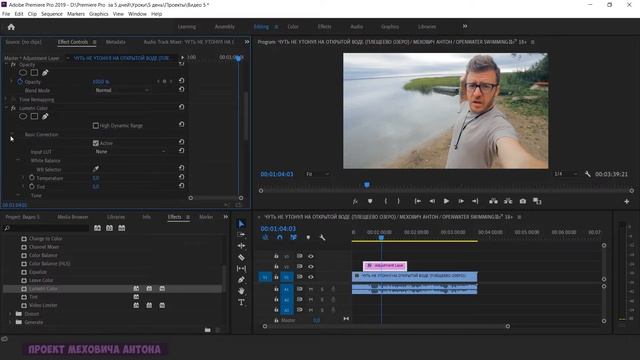Step back one frame
Screen dimensions: 640x360
coord(432,201)
